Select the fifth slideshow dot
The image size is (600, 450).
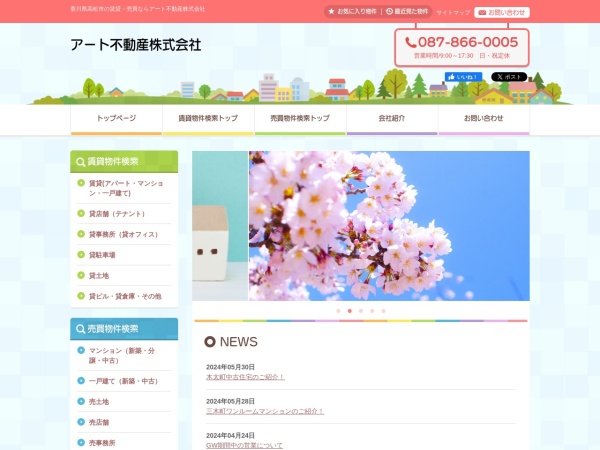(x=383, y=311)
